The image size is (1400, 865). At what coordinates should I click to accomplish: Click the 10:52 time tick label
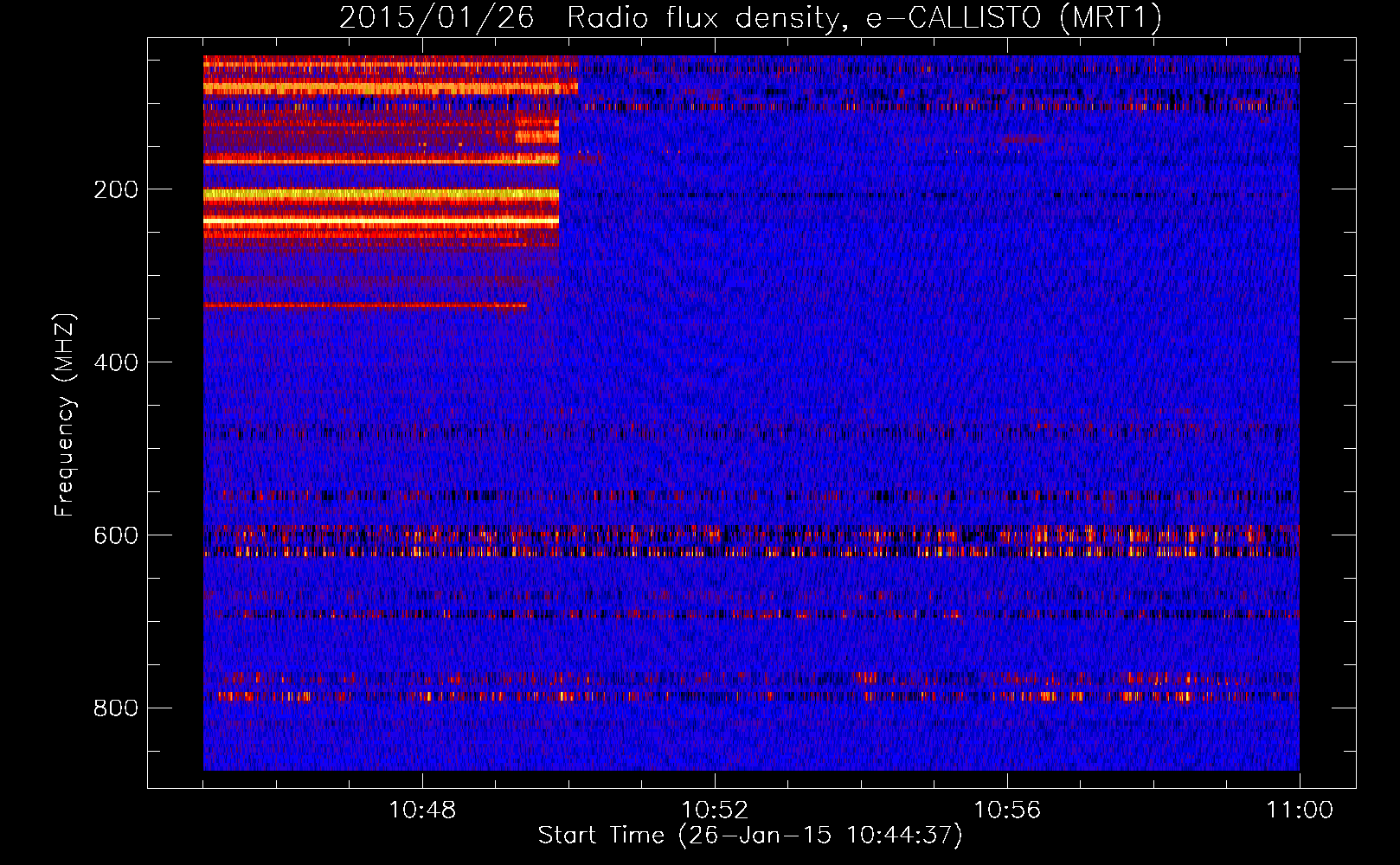[x=715, y=811]
